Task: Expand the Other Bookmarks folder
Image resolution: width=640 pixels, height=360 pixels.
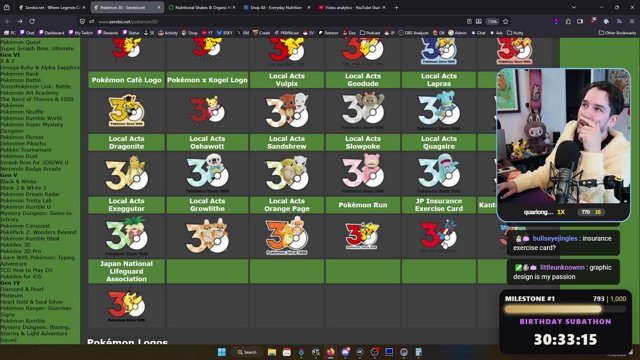Action: click(617, 33)
